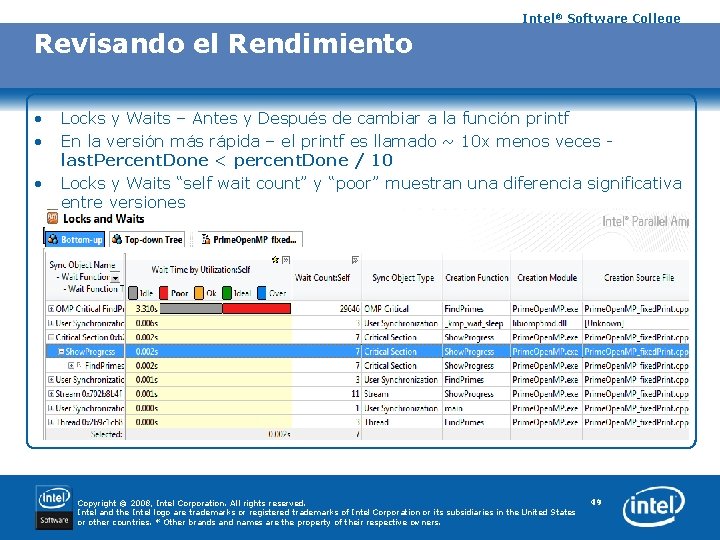Viewport: 720px width, 540px height.
Task: Collapse the Critical Section 0xb row
Action: coord(51,337)
